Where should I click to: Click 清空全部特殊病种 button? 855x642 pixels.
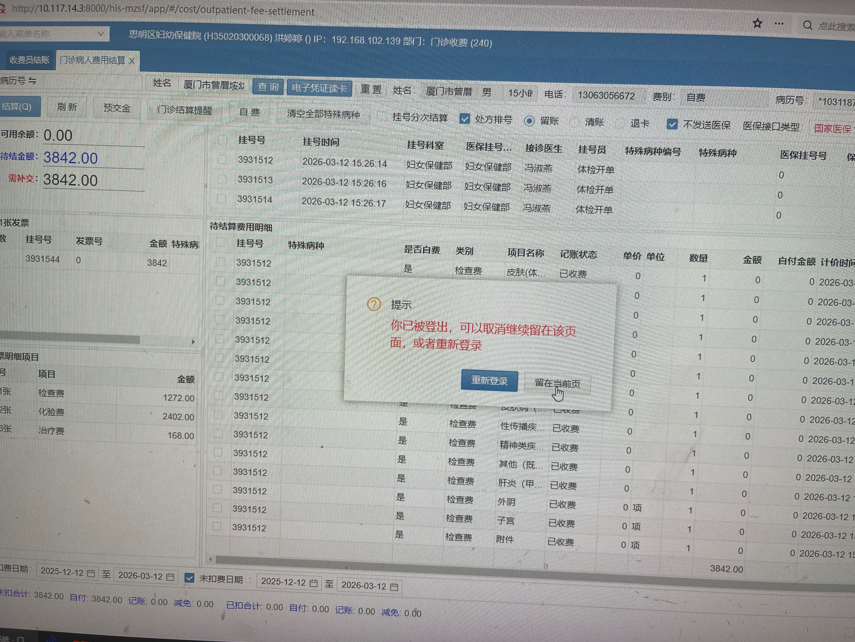click(x=323, y=114)
